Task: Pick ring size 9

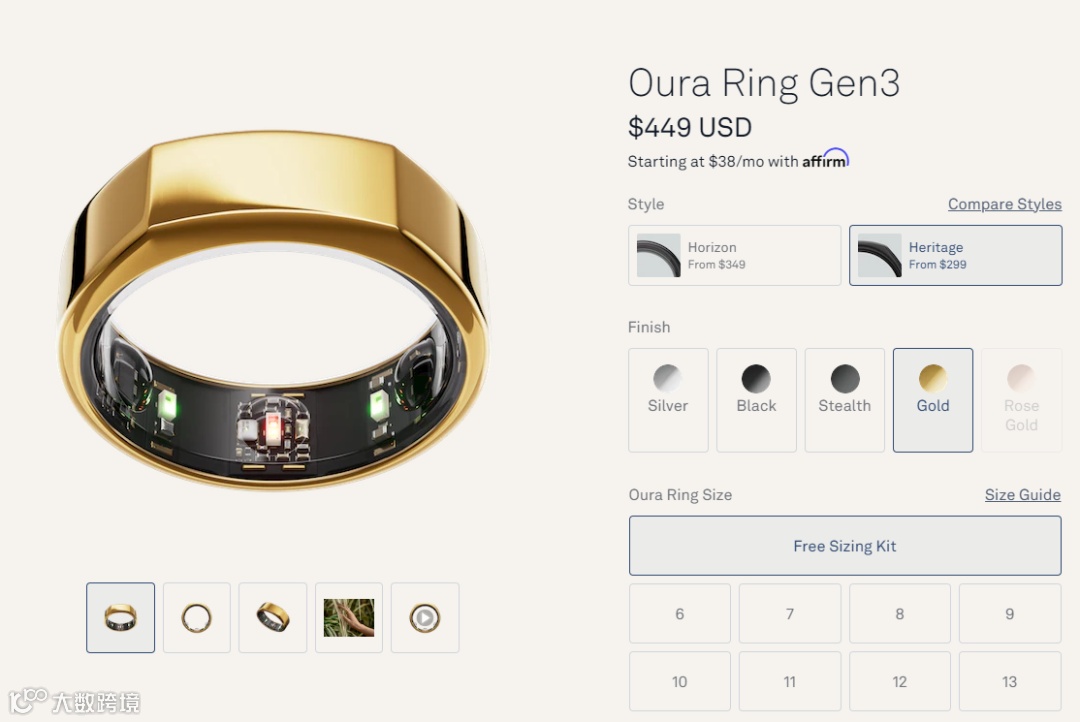Action: [1010, 613]
